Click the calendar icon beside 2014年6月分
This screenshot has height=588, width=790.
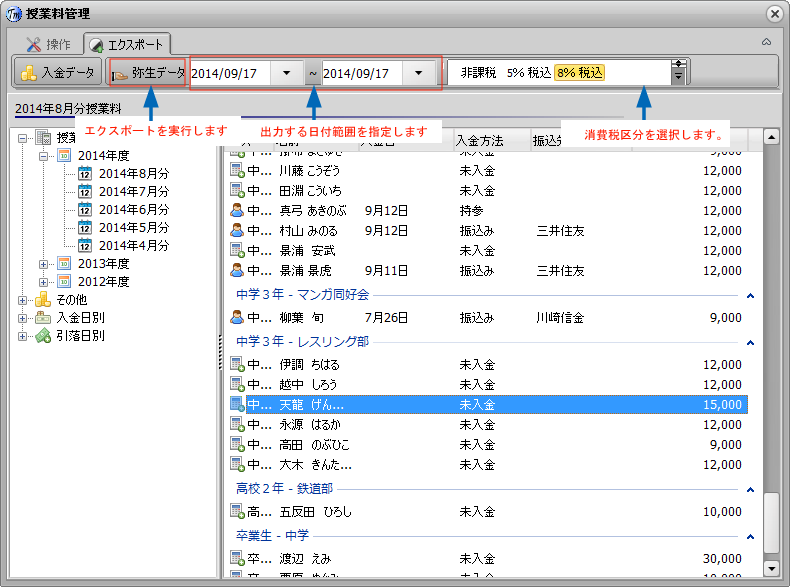click(x=85, y=210)
